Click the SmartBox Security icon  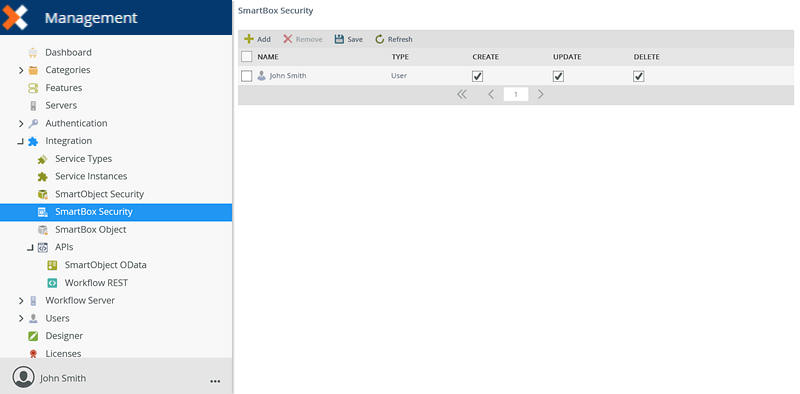tap(43, 212)
